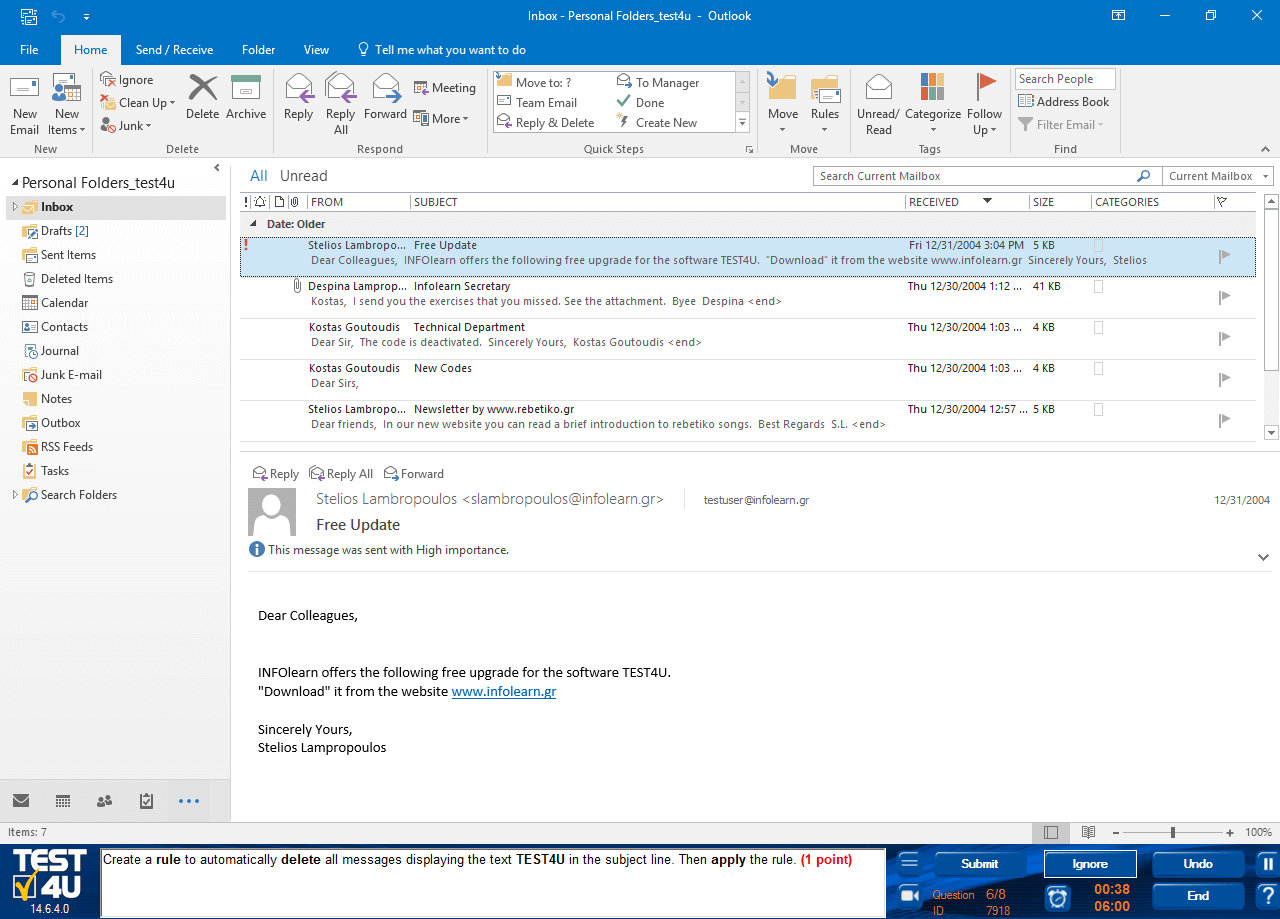This screenshot has height=919, width=1280.
Task: Click Forward in the ribbon
Action: point(385,97)
